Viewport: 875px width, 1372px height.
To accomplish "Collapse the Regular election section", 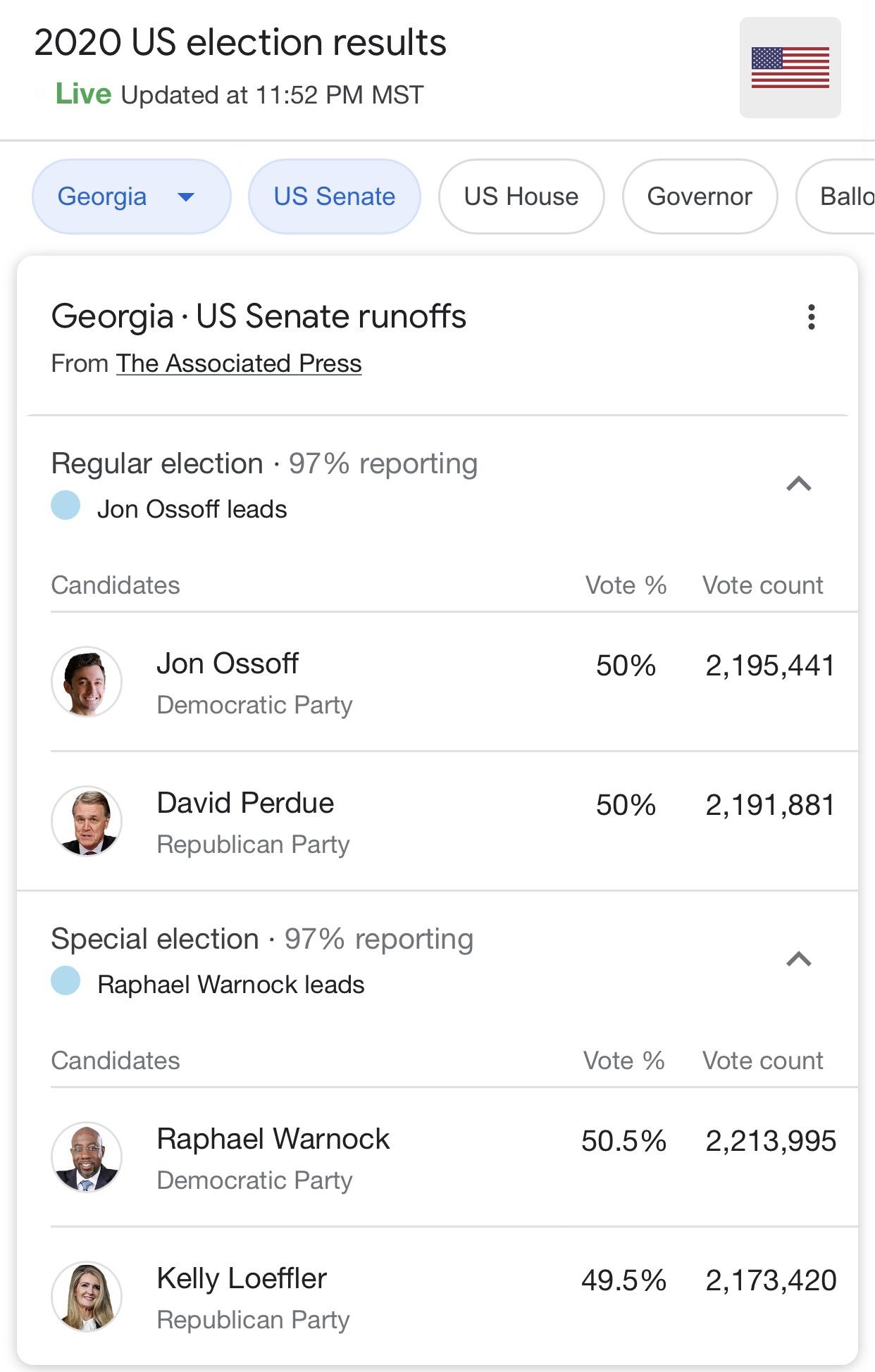I will (799, 484).
